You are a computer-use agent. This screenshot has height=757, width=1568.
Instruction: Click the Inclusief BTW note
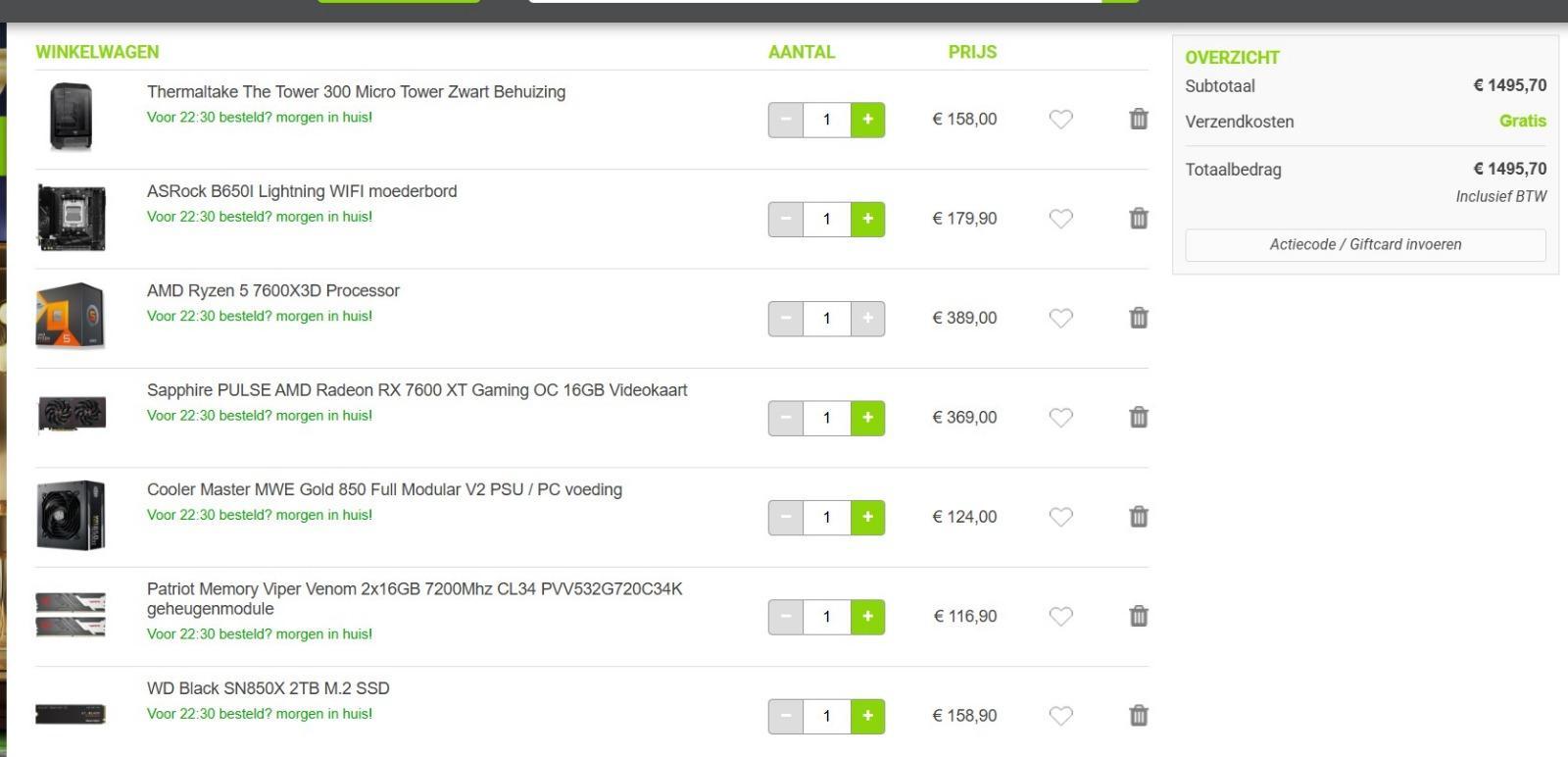1501,196
